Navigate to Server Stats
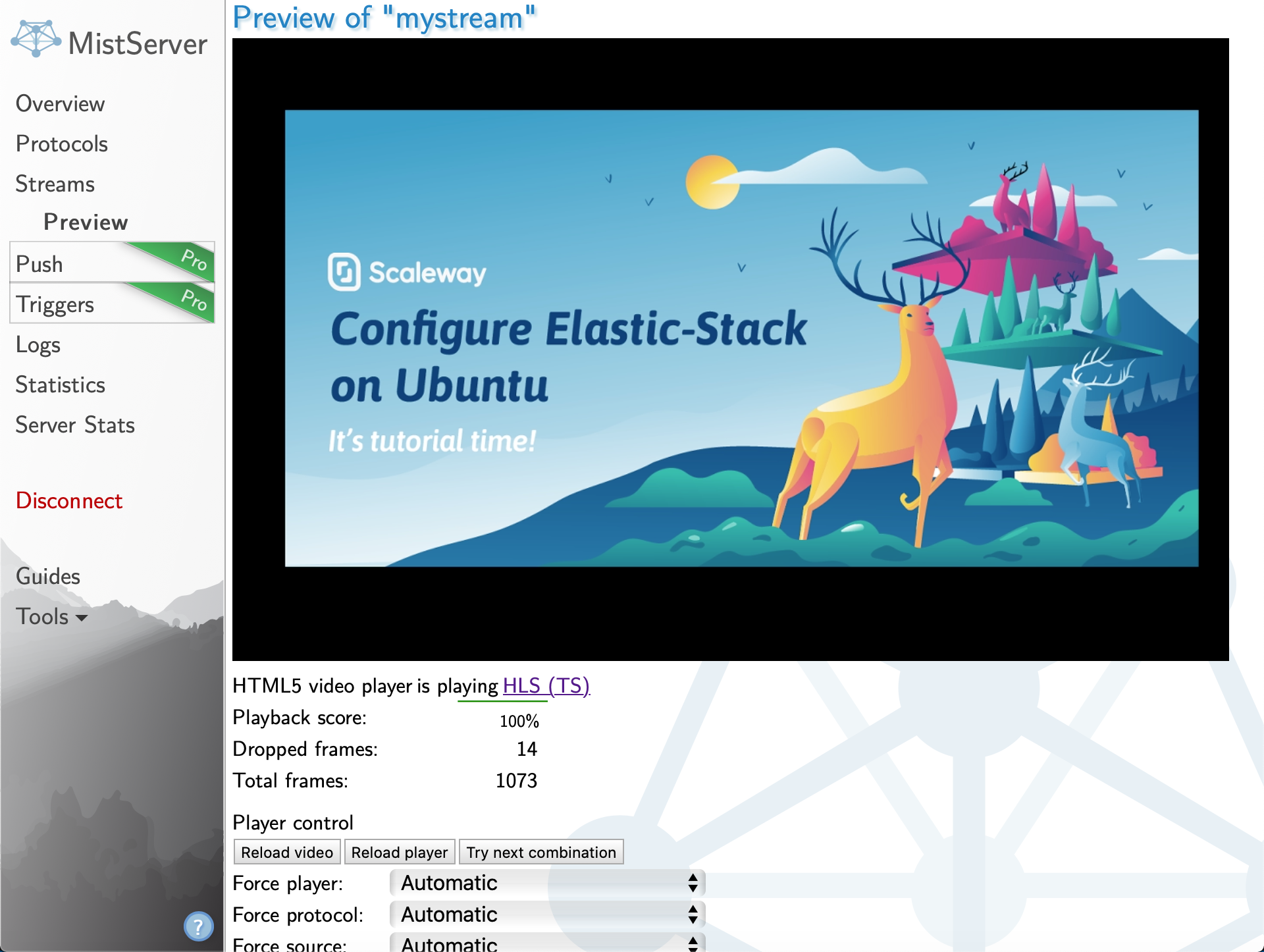 coord(75,425)
